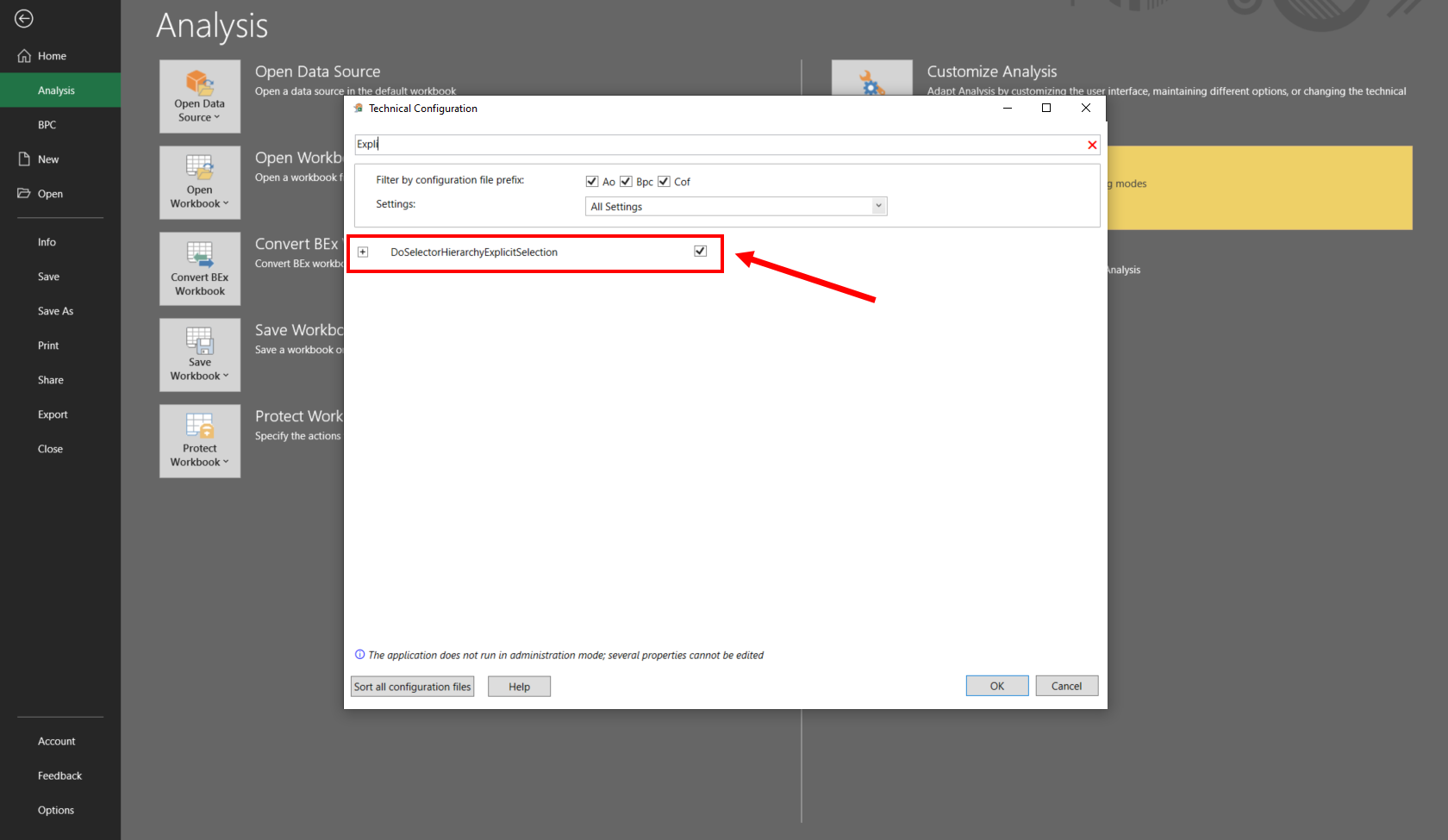The height and width of the screenshot is (840, 1448).
Task: Clear the search with the red X icon
Action: coord(1092,145)
